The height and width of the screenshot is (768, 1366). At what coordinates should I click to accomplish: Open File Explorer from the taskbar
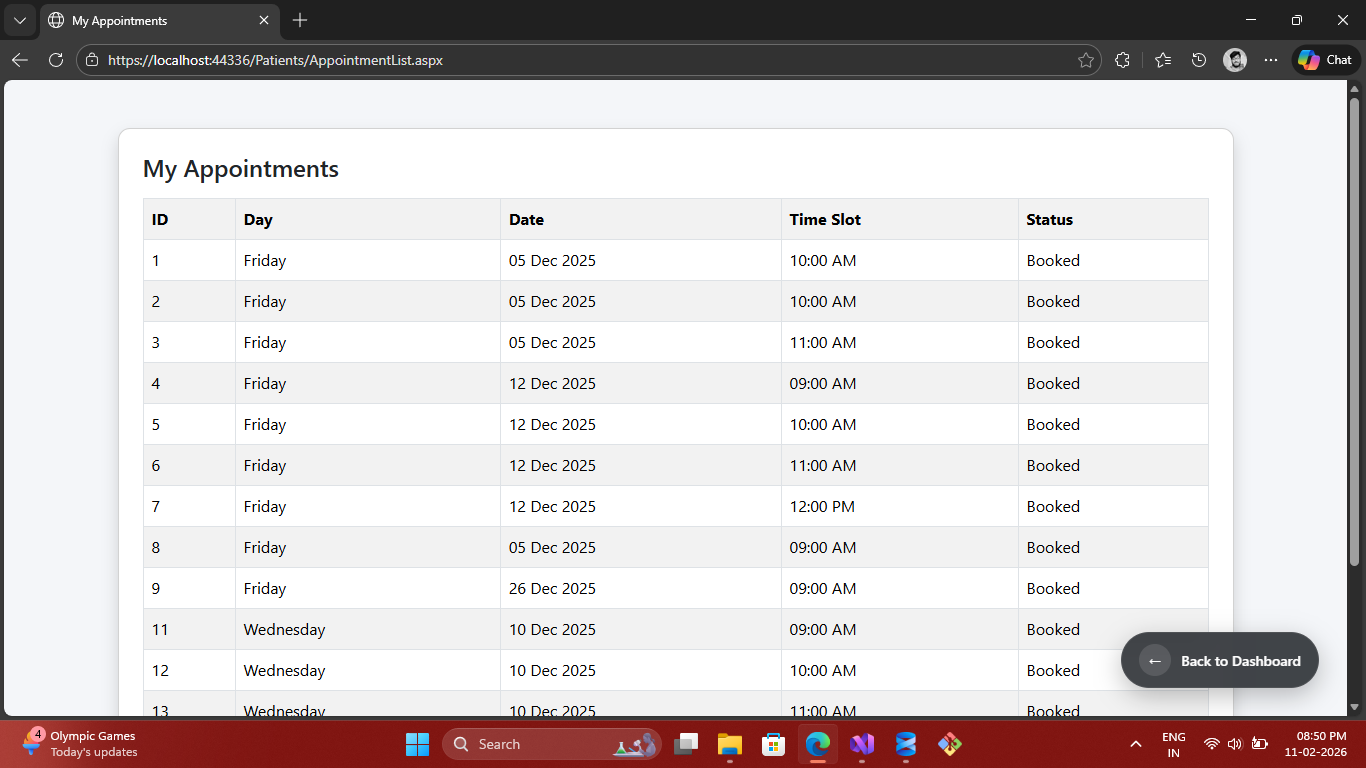pyautogui.click(x=730, y=744)
